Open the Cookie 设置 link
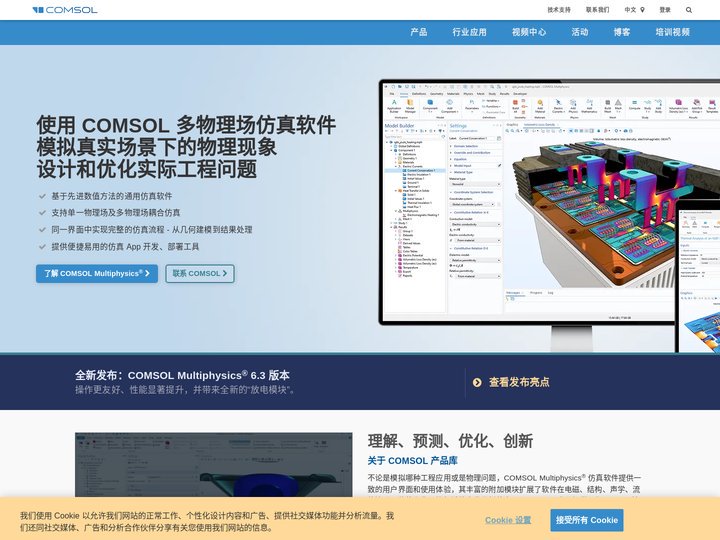Viewport: 720px width, 540px height. 508,520
